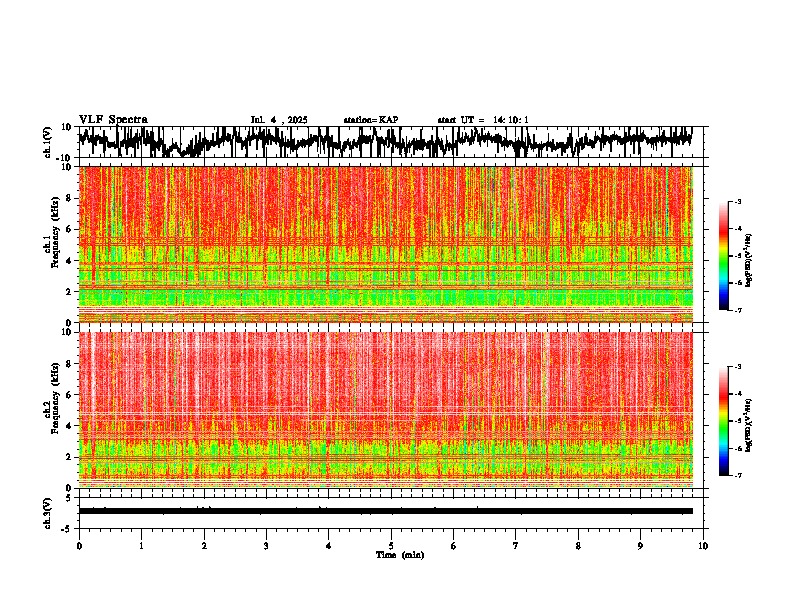Click the "10" tick on the Time axis

pyautogui.click(x=703, y=546)
